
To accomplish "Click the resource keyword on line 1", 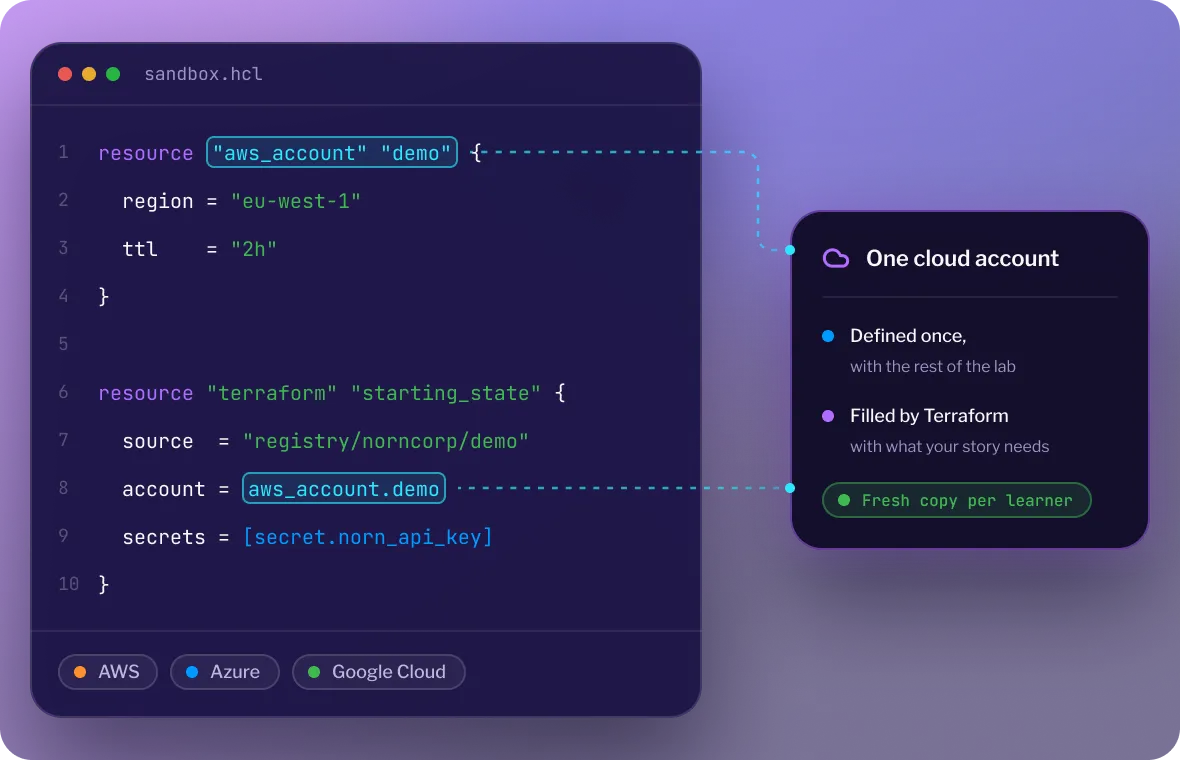I will tap(145, 154).
